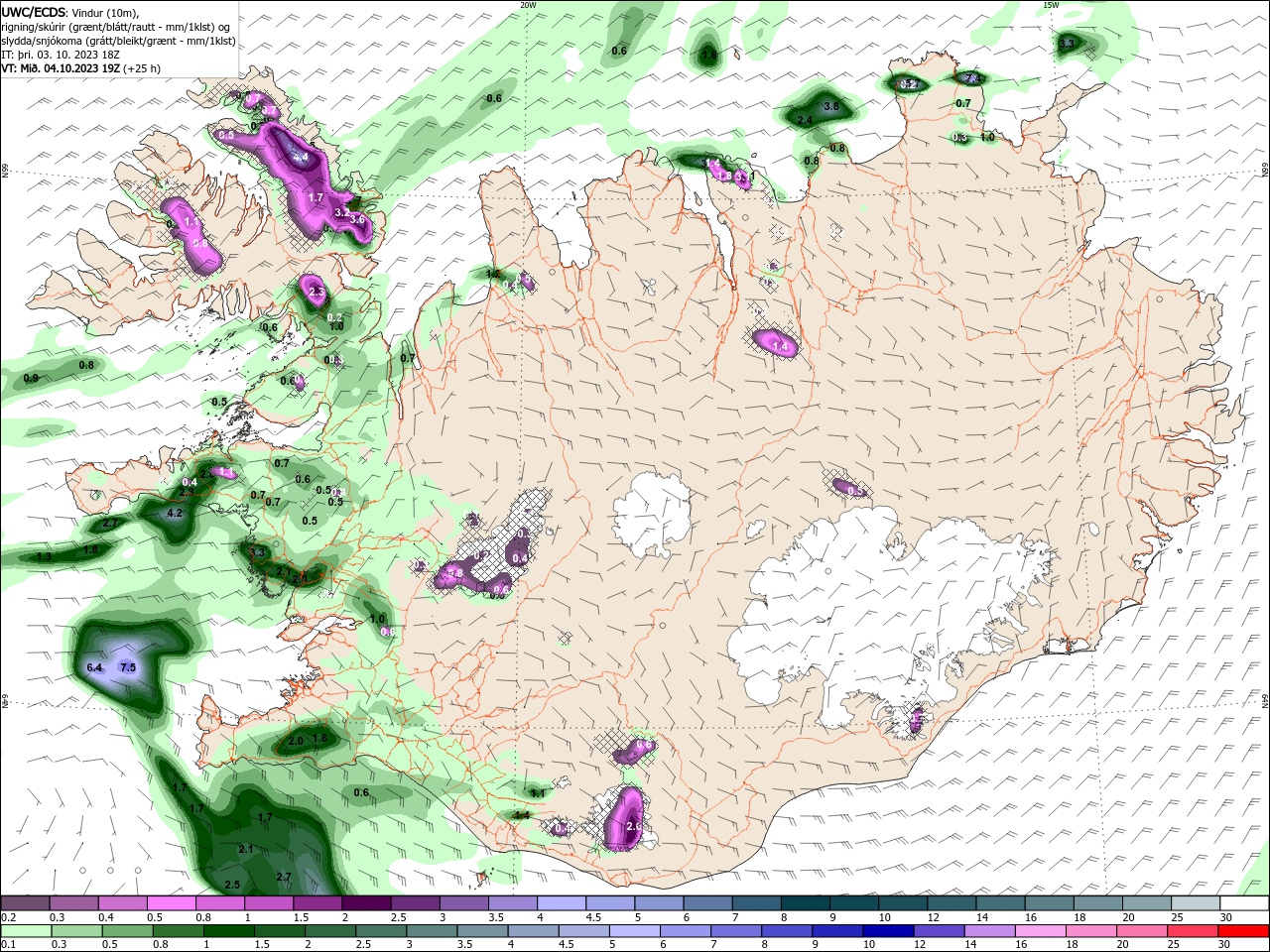
Task: Click the grey-blue 3.5–4 rain legend swatch
Action: tap(483, 931)
